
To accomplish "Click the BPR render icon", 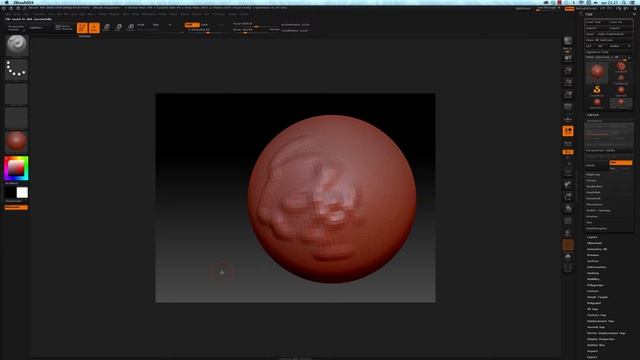I will pyautogui.click(x=568, y=42).
